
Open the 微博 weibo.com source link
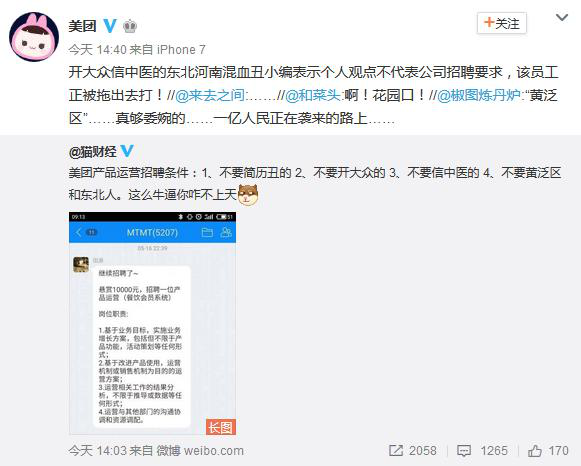(x=200, y=450)
